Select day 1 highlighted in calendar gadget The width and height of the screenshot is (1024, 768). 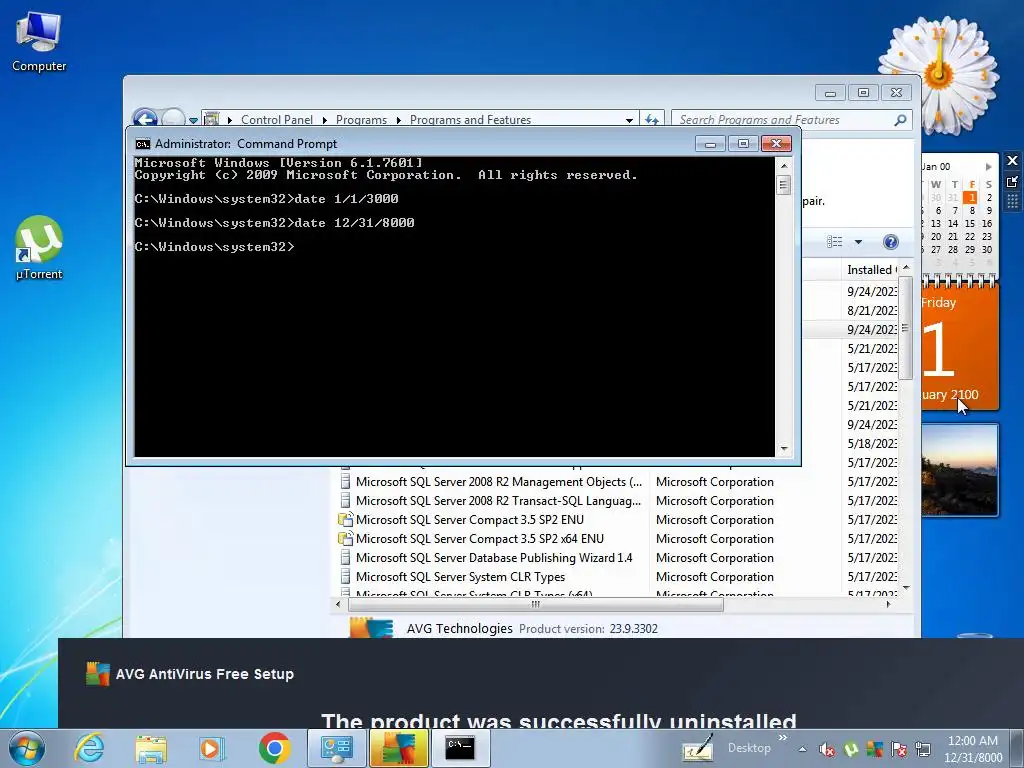971,197
